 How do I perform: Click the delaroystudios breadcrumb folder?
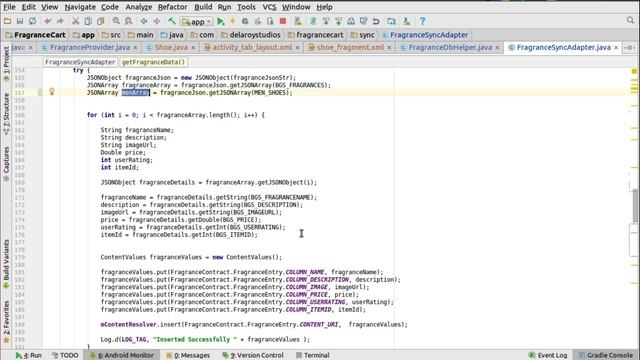click(251, 35)
